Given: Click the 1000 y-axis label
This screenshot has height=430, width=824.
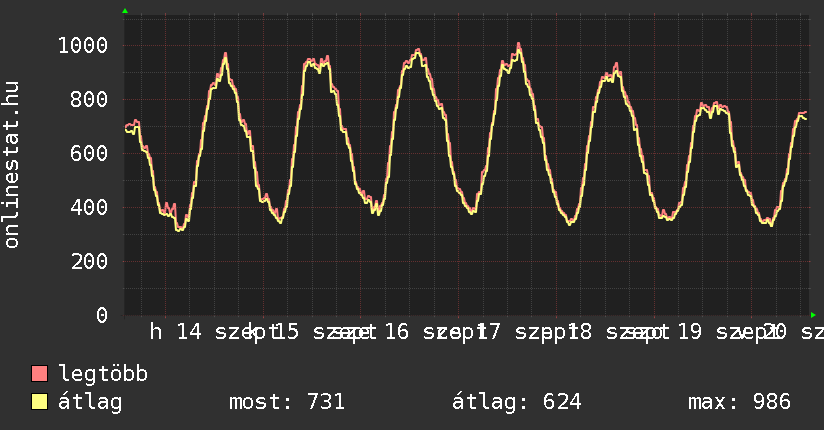Looking at the screenshot, I should click(83, 45).
